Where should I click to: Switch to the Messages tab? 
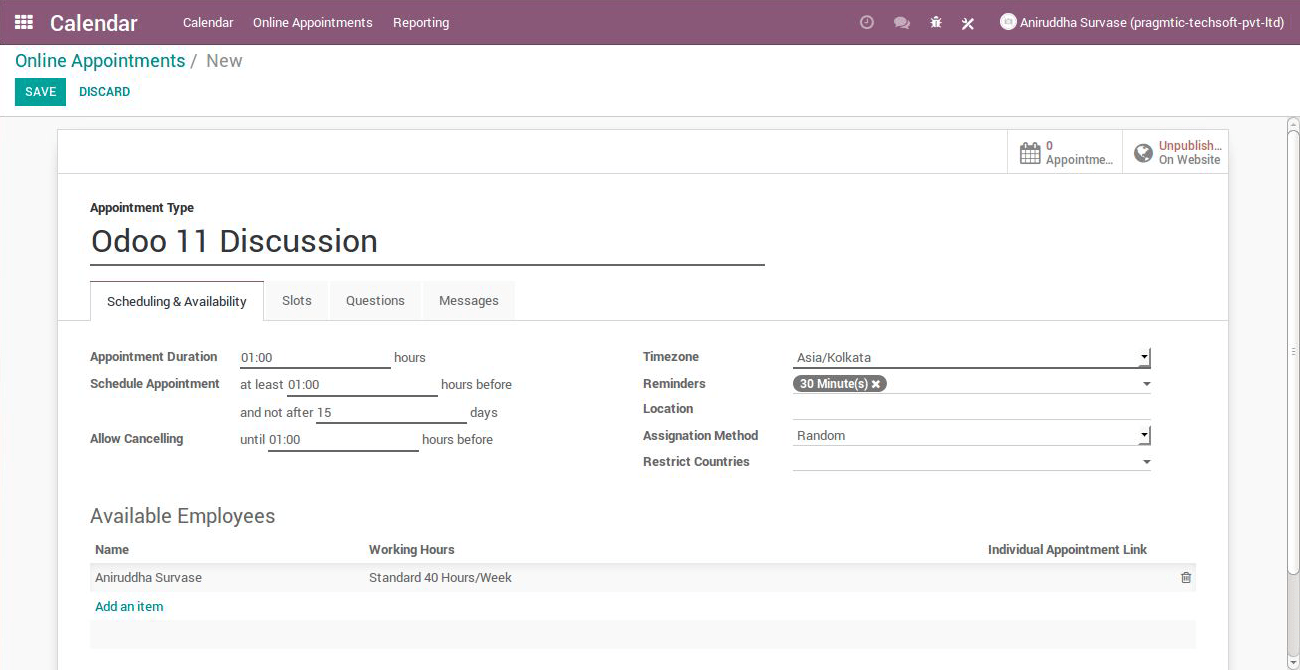(x=469, y=300)
